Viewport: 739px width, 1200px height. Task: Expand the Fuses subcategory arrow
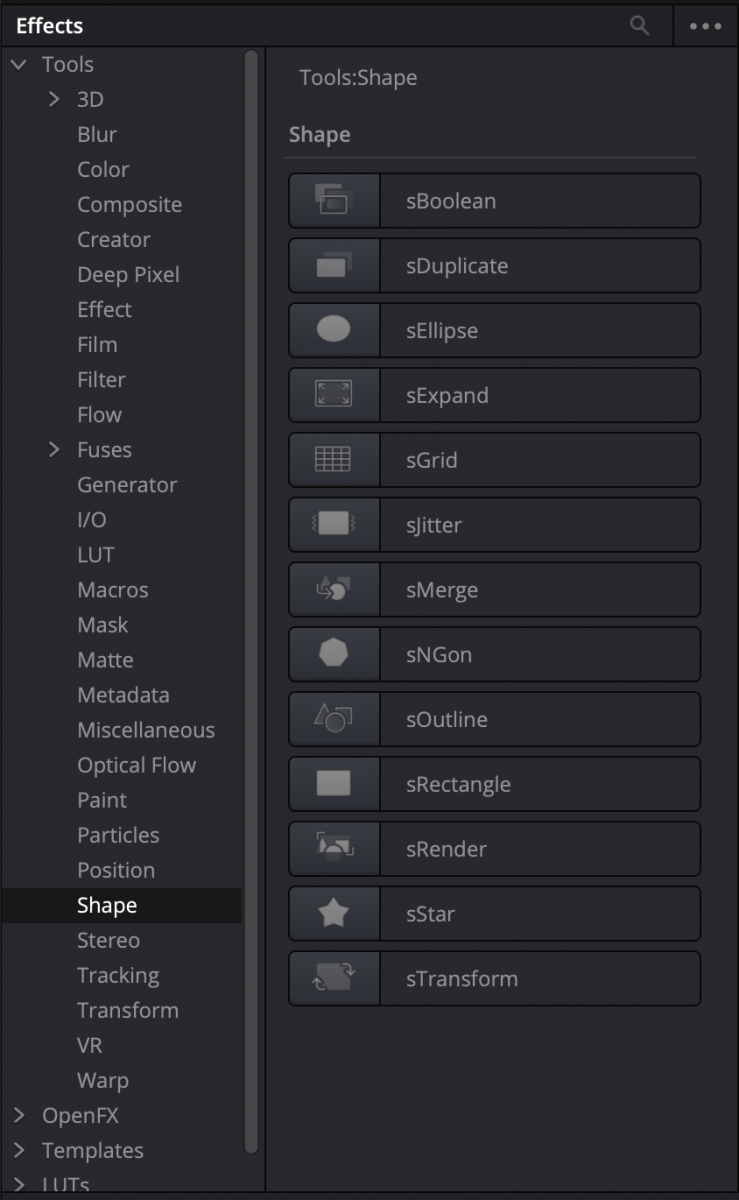pos(55,450)
